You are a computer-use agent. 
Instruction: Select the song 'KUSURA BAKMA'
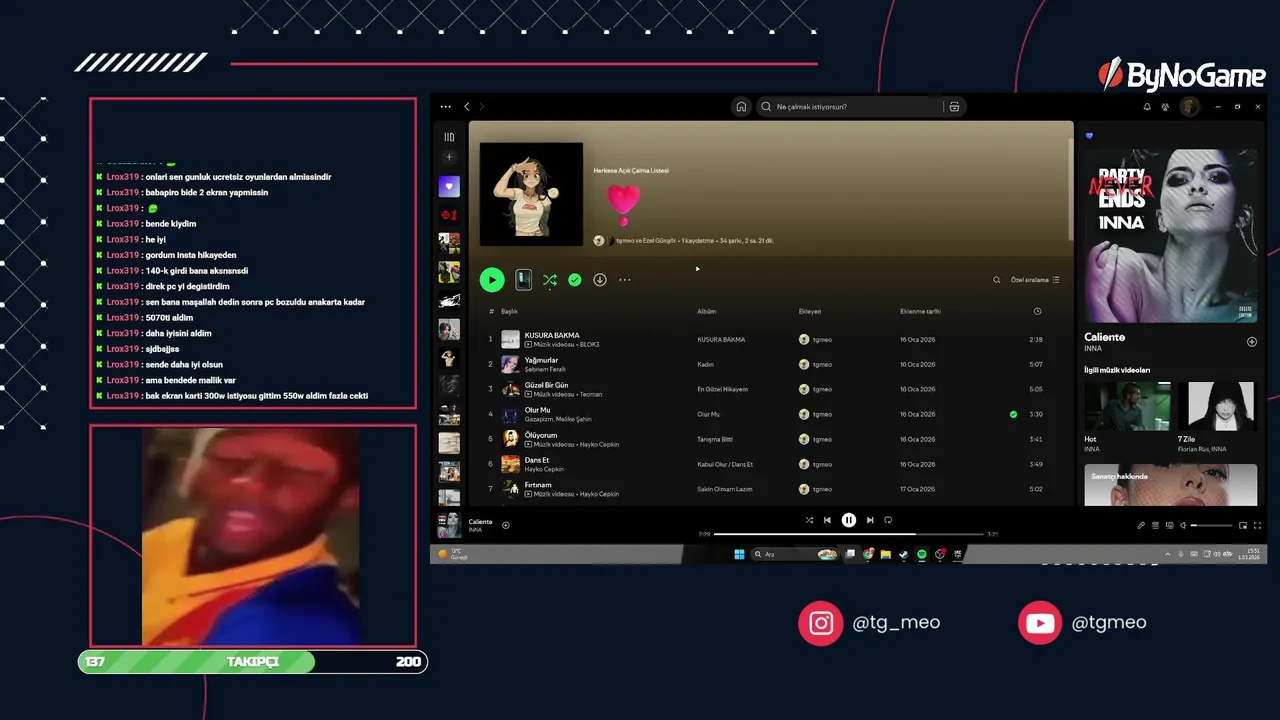click(x=552, y=335)
